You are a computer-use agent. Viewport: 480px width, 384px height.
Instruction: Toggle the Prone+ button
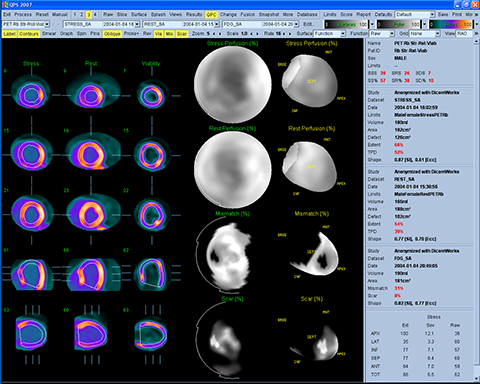(131, 34)
